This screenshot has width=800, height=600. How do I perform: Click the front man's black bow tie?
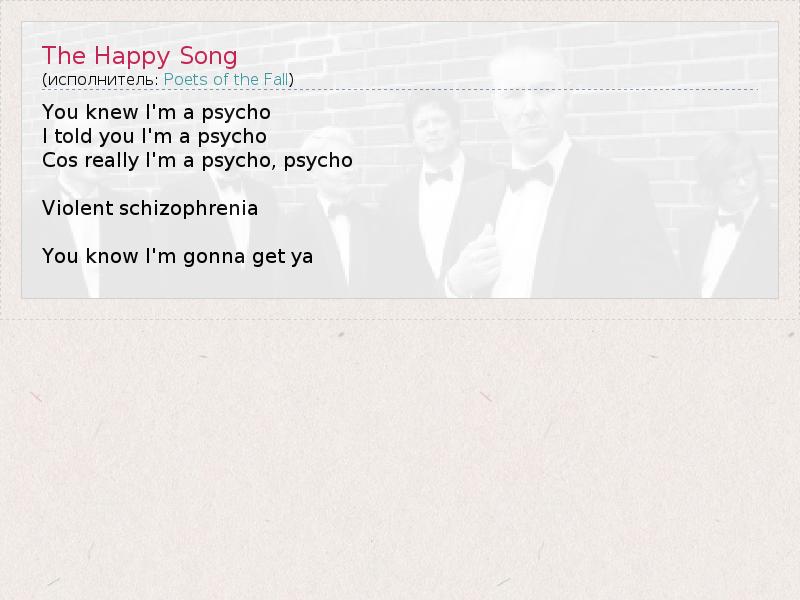531,176
